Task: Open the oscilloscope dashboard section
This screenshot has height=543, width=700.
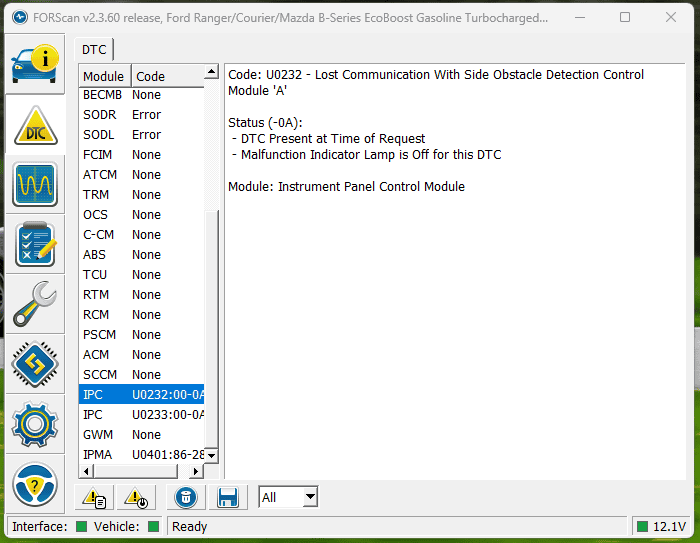Action: tap(35, 184)
